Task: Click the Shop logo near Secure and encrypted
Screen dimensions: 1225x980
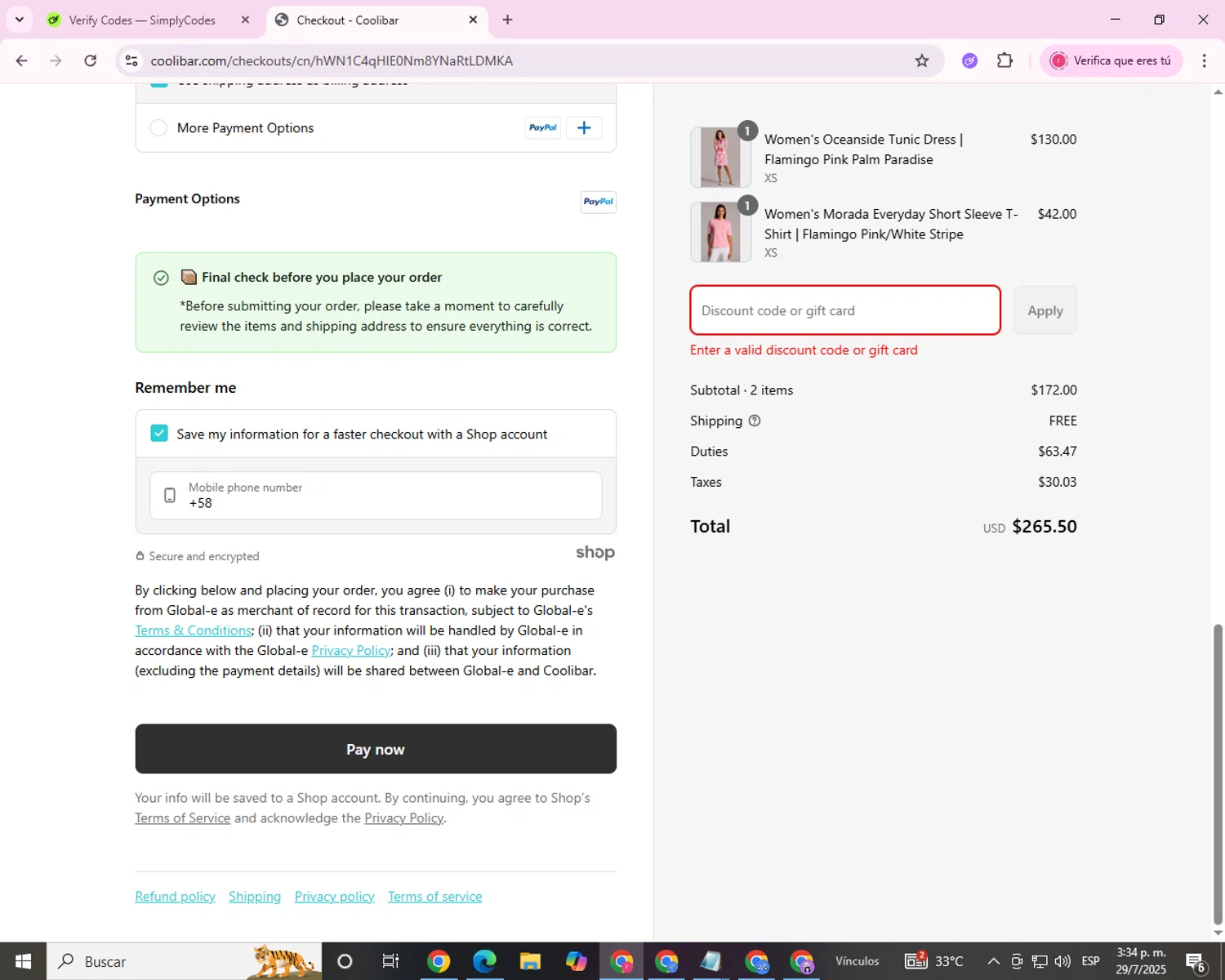Action: 595,553
